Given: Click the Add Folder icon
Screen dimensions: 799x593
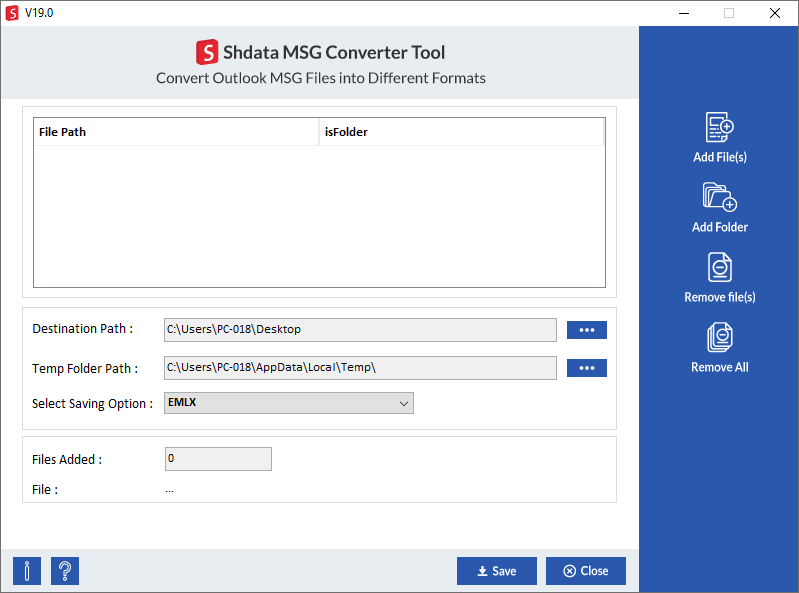Looking at the screenshot, I should [720, 197].
